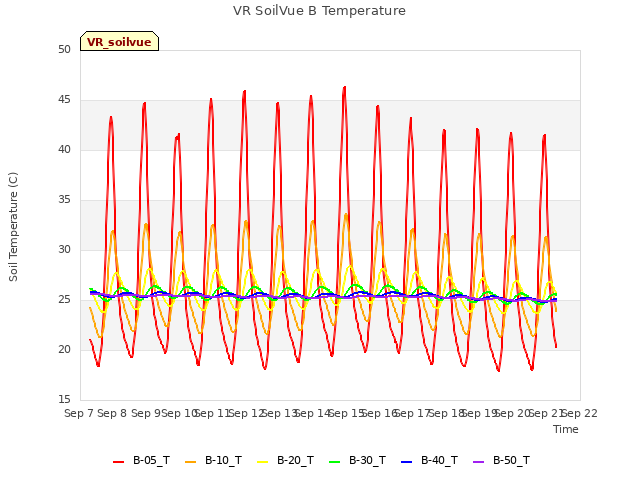Click the VR_soilvue label box
Screen dimensions: 640x480
tap(119, 41)
